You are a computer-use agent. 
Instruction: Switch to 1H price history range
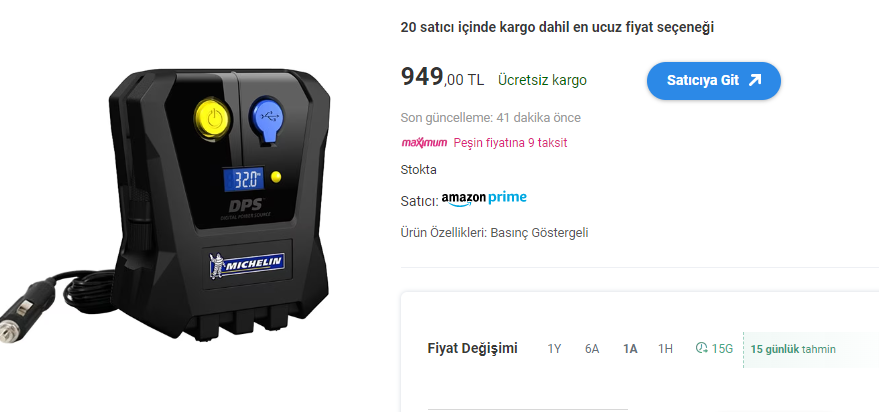click(665, 349)
